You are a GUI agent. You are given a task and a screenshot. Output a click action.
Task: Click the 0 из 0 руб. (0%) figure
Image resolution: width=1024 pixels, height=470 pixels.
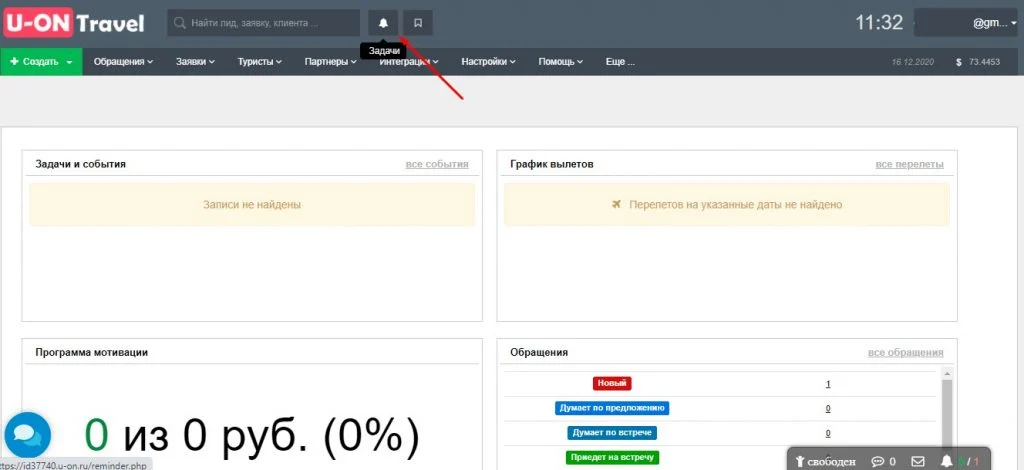point(252,435)
